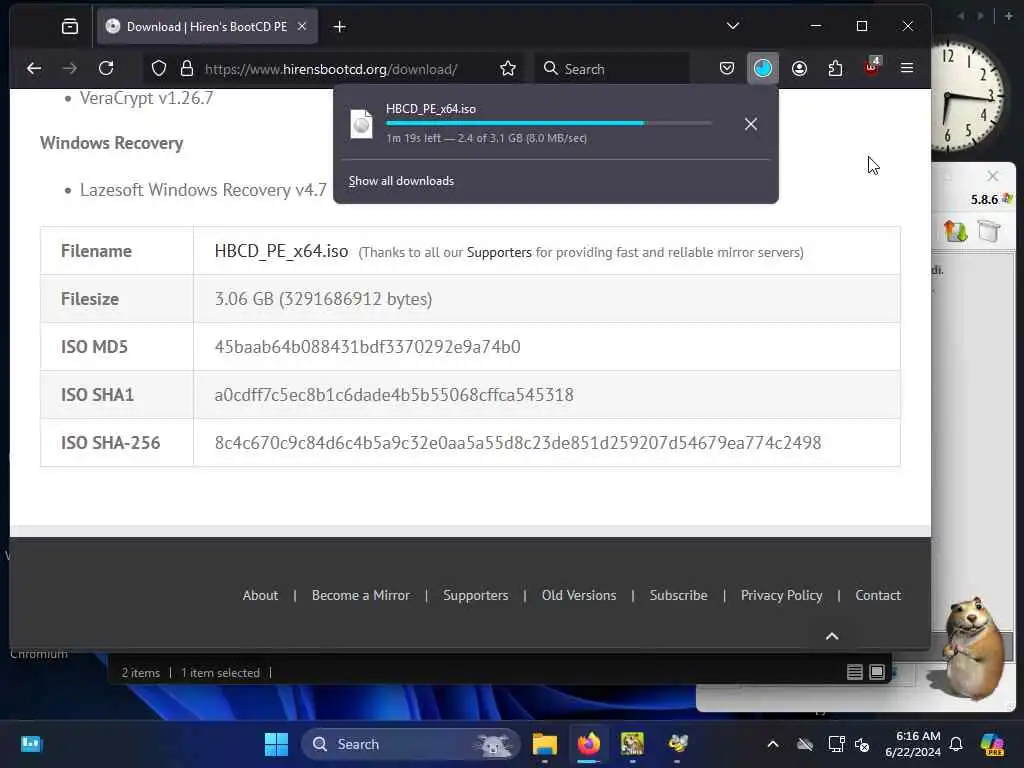
Task: Bookmark this page with star icon
Action: point(508,69)
